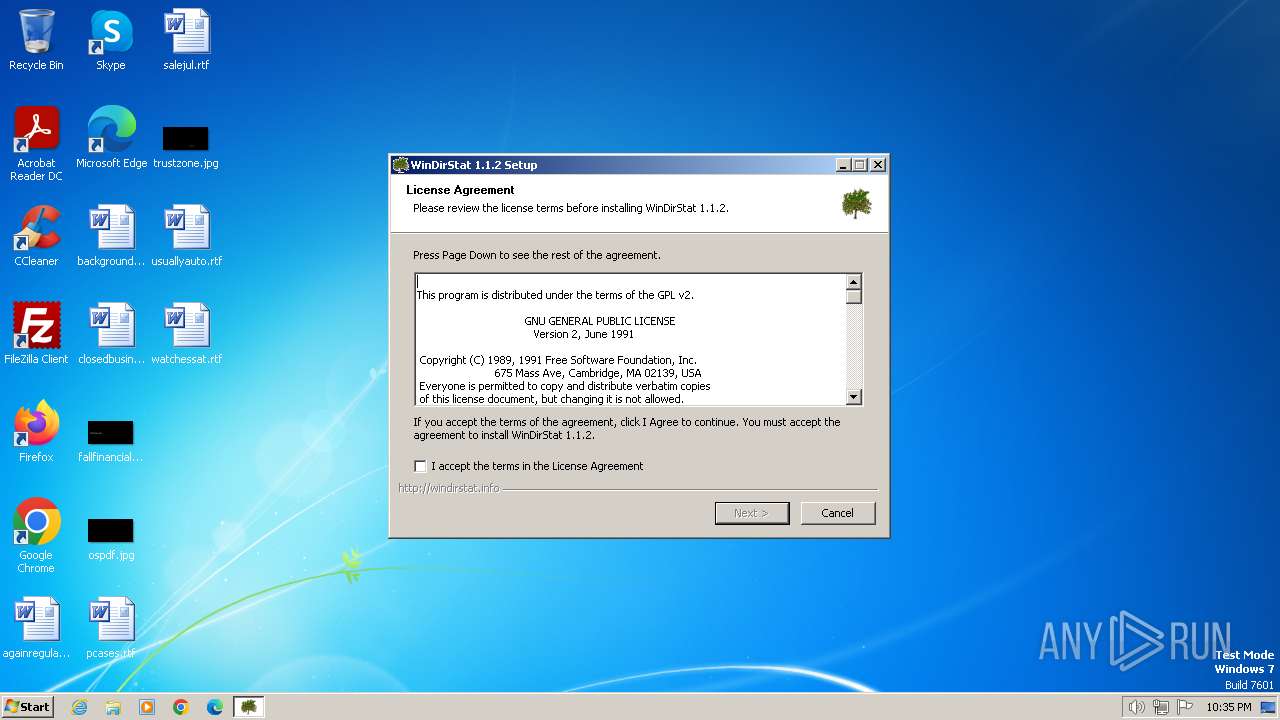Click inside the license agreement text box
The height and width of the screenshot is (720, 1280).
[x=631, y=340]
